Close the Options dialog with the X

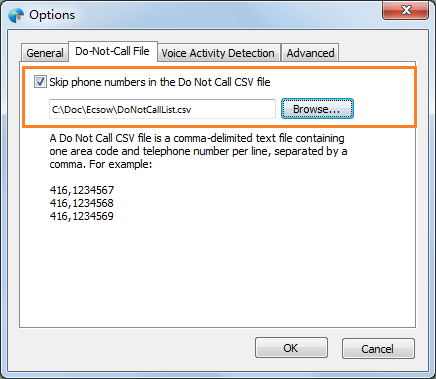pos(405,10)
